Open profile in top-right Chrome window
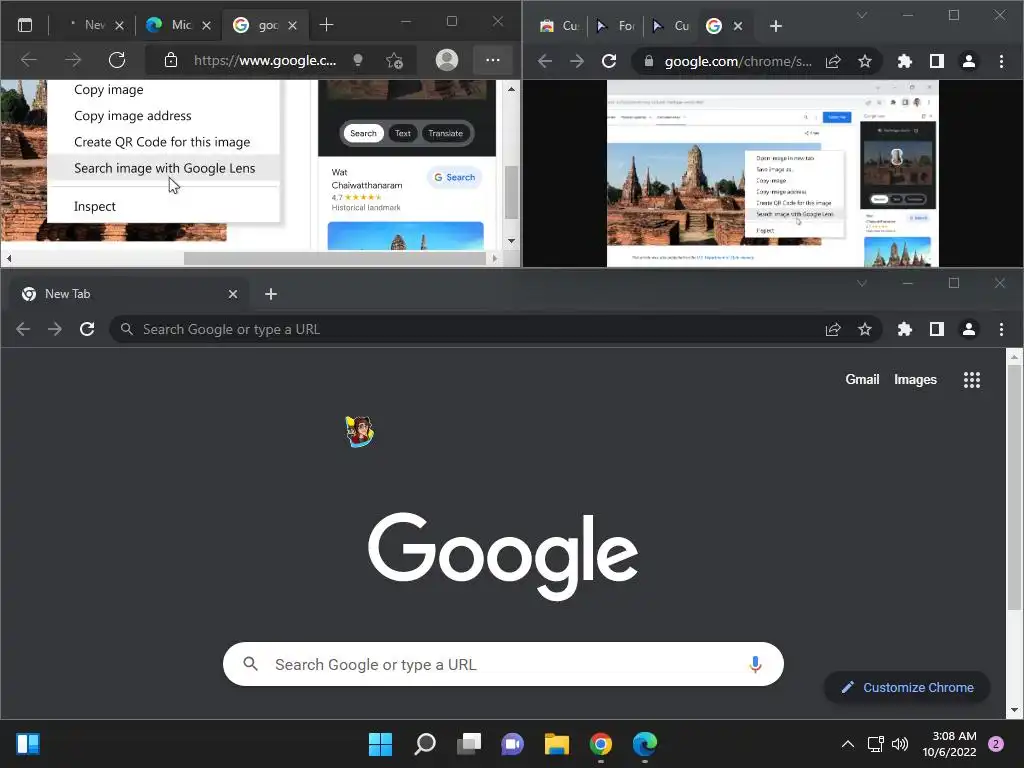Image resolution: width=1024 pixels, height=768 pixels. [968, 61]
